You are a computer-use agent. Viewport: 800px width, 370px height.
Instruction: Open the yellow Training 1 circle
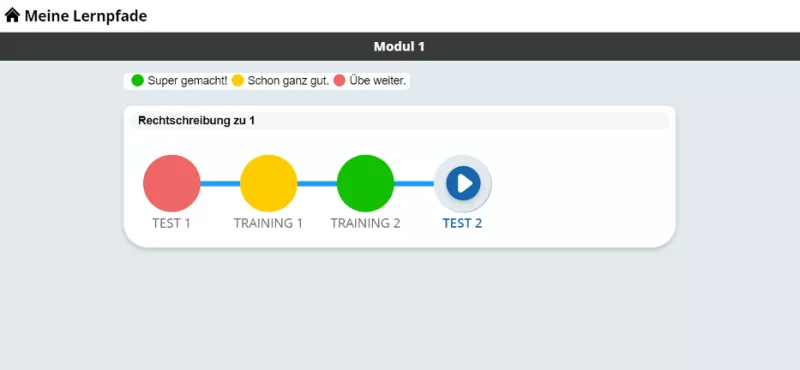(x=268, y=183)
